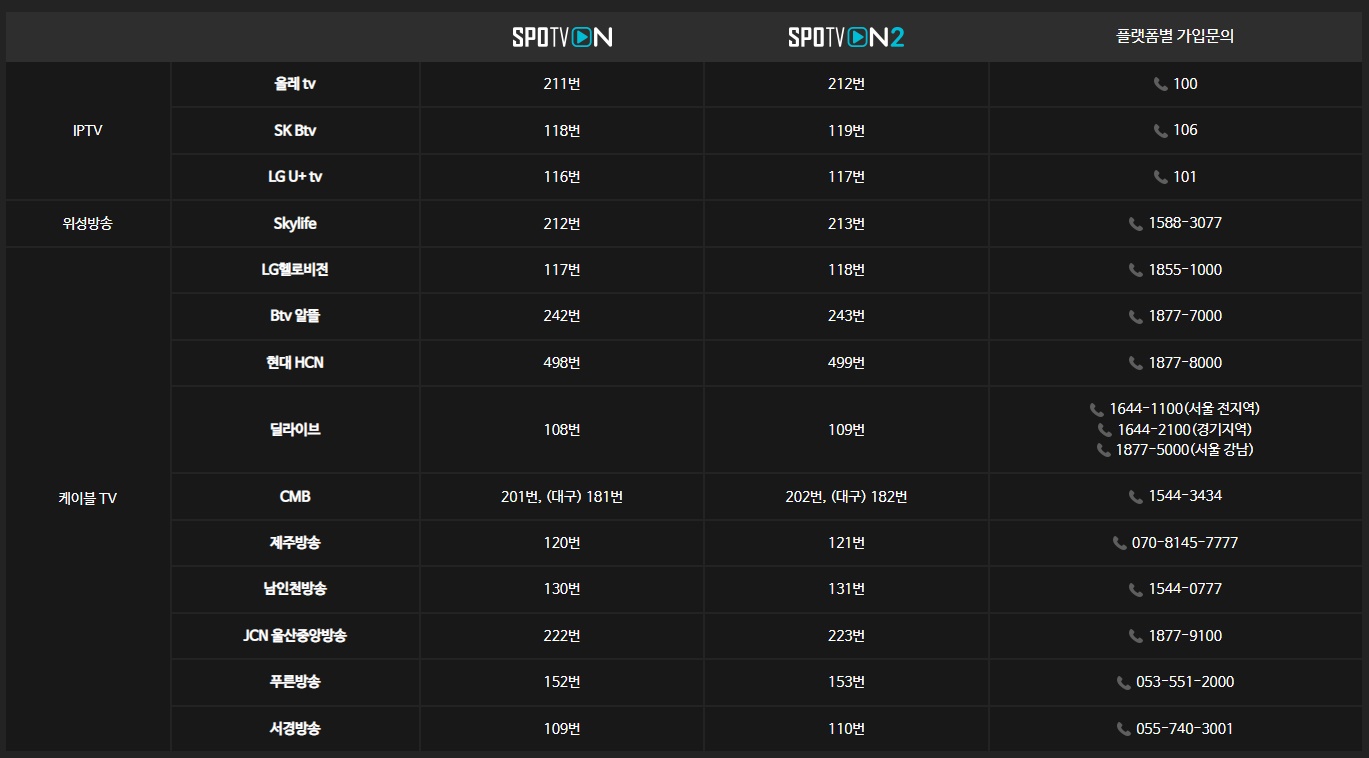Screen dimensions: 1369x758
Task: Click phone number 1877-9100 text
Action: [1185, 636]
